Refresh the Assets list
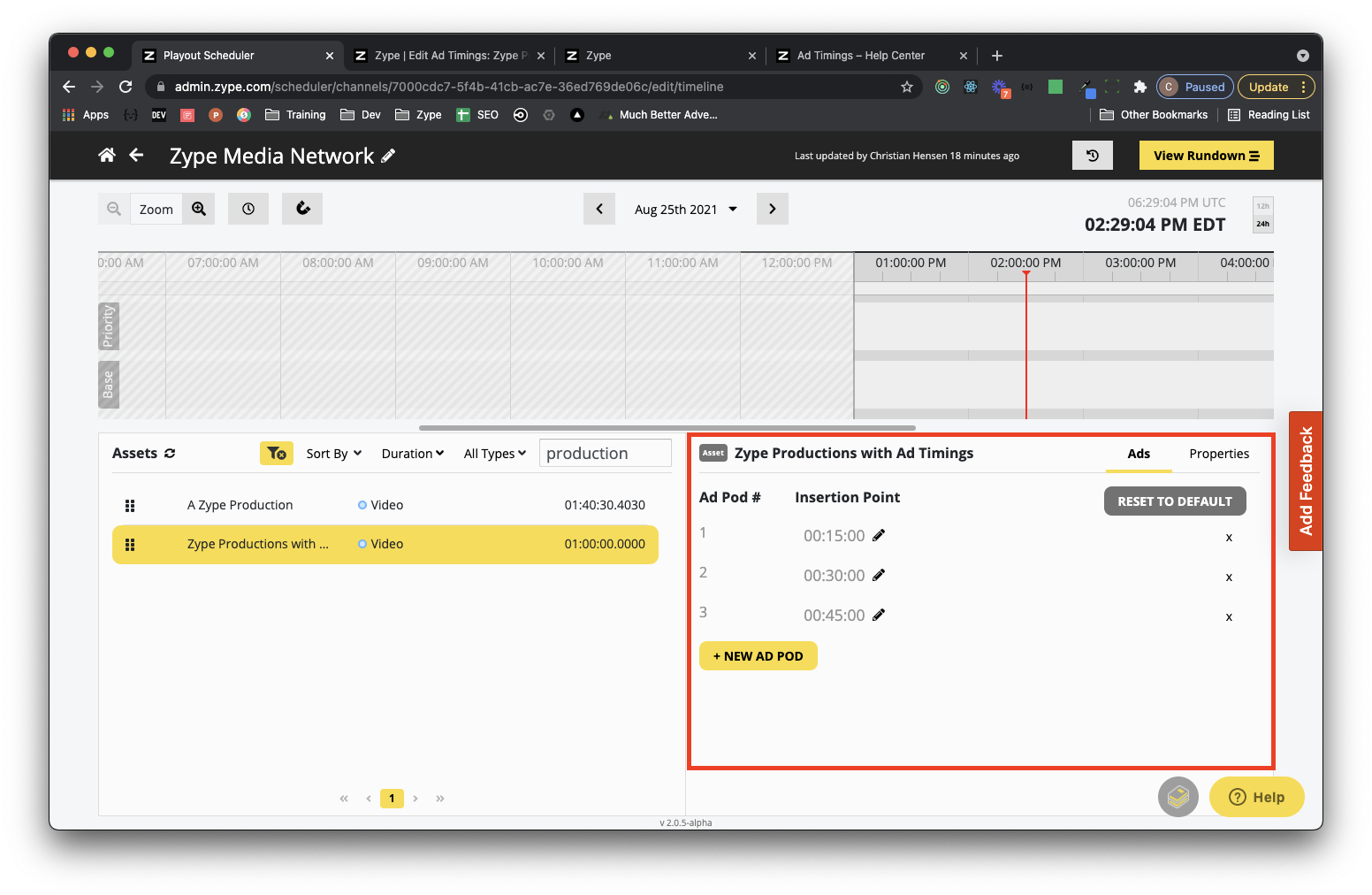This screenshot has width=1372, height=895. 170,453
